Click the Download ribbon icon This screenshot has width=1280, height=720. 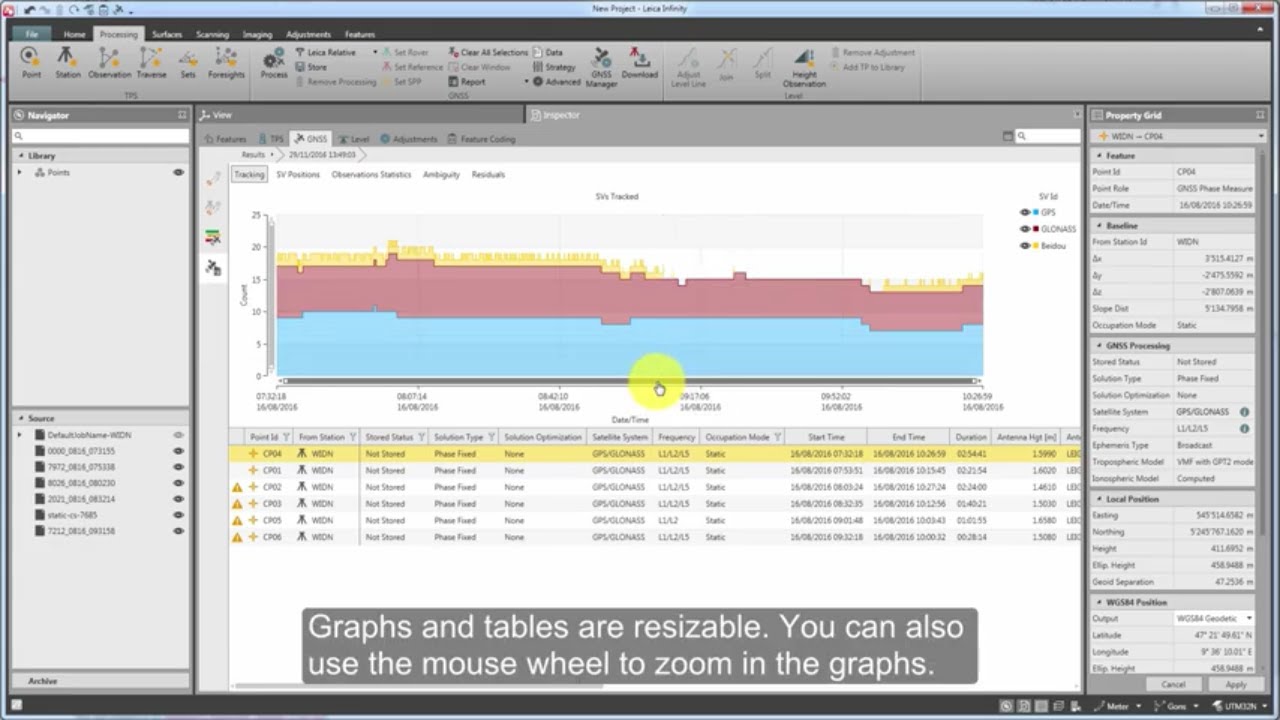(640, 62)
